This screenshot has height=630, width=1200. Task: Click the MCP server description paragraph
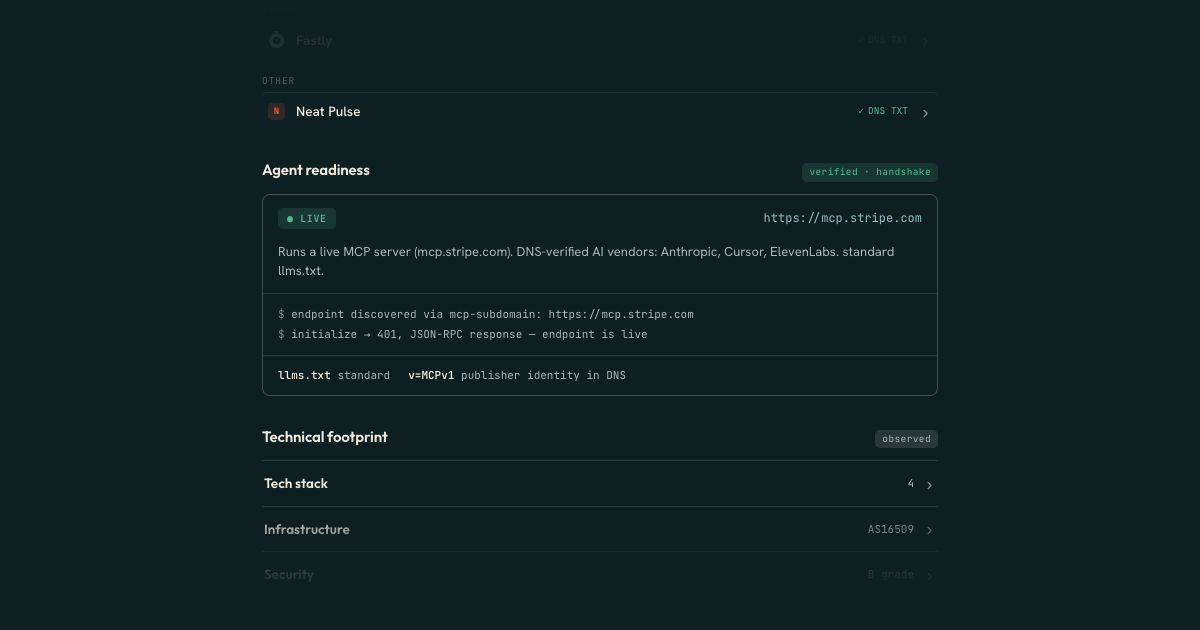click(x=586, y=261)
